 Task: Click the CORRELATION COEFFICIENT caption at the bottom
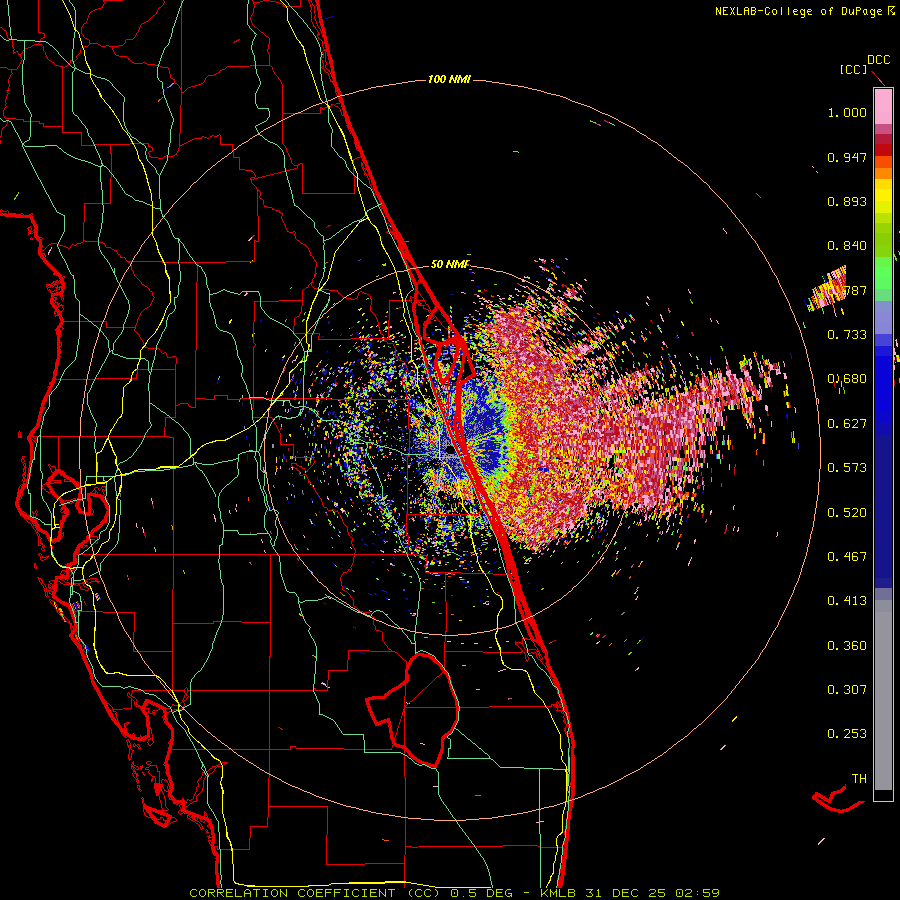pyautogui.click(x=454, y=893)
